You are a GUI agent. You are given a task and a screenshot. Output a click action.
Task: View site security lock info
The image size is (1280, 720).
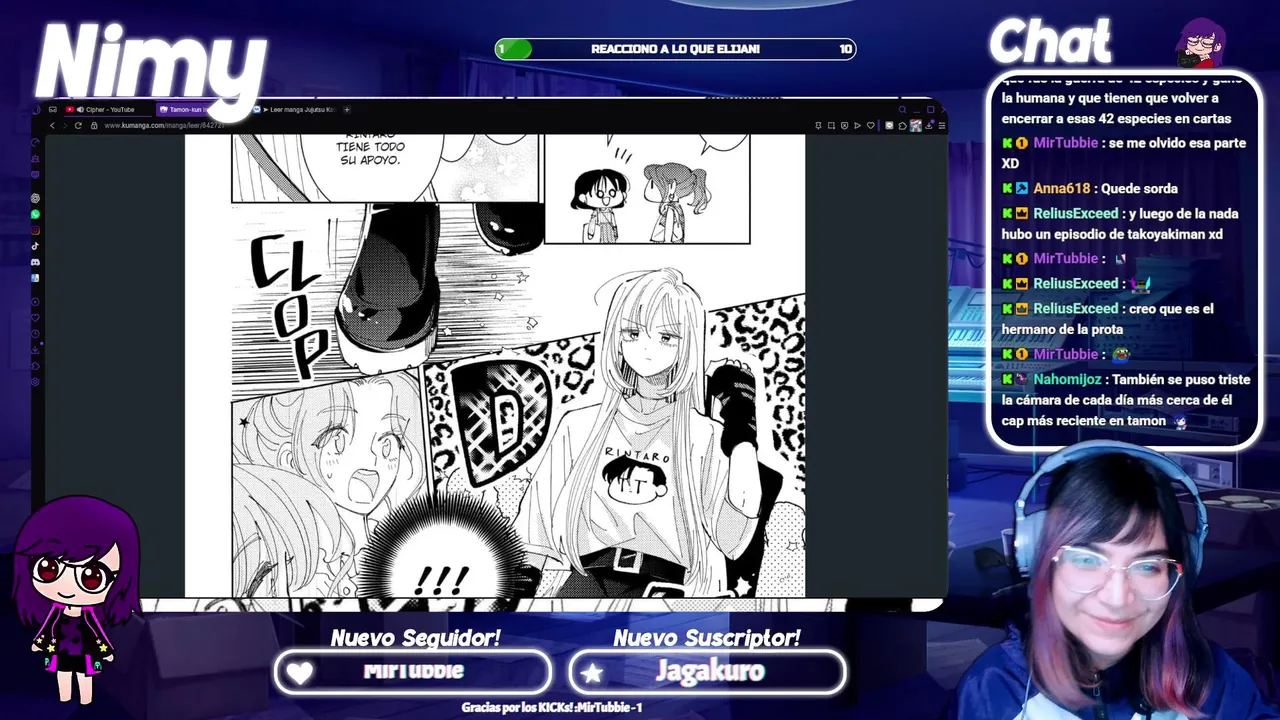tap(94, 126)
